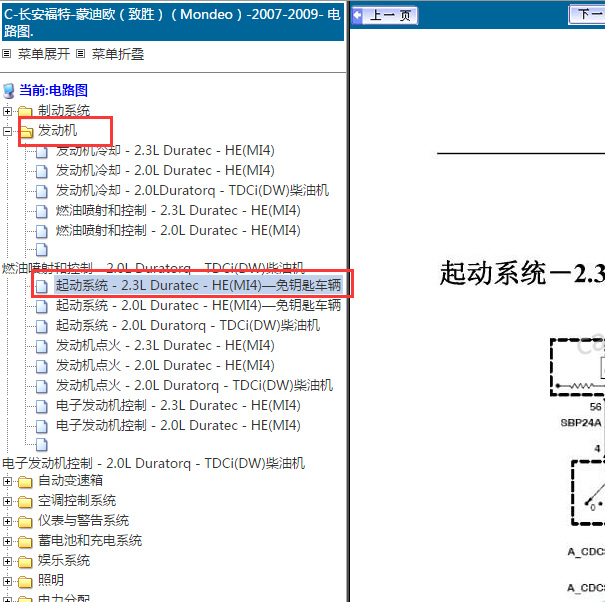Image resolution: width=605 pixels, height=602 pixels.
Task: Click 菜单折叠 to collapse all menus
Action: [118, 54]
